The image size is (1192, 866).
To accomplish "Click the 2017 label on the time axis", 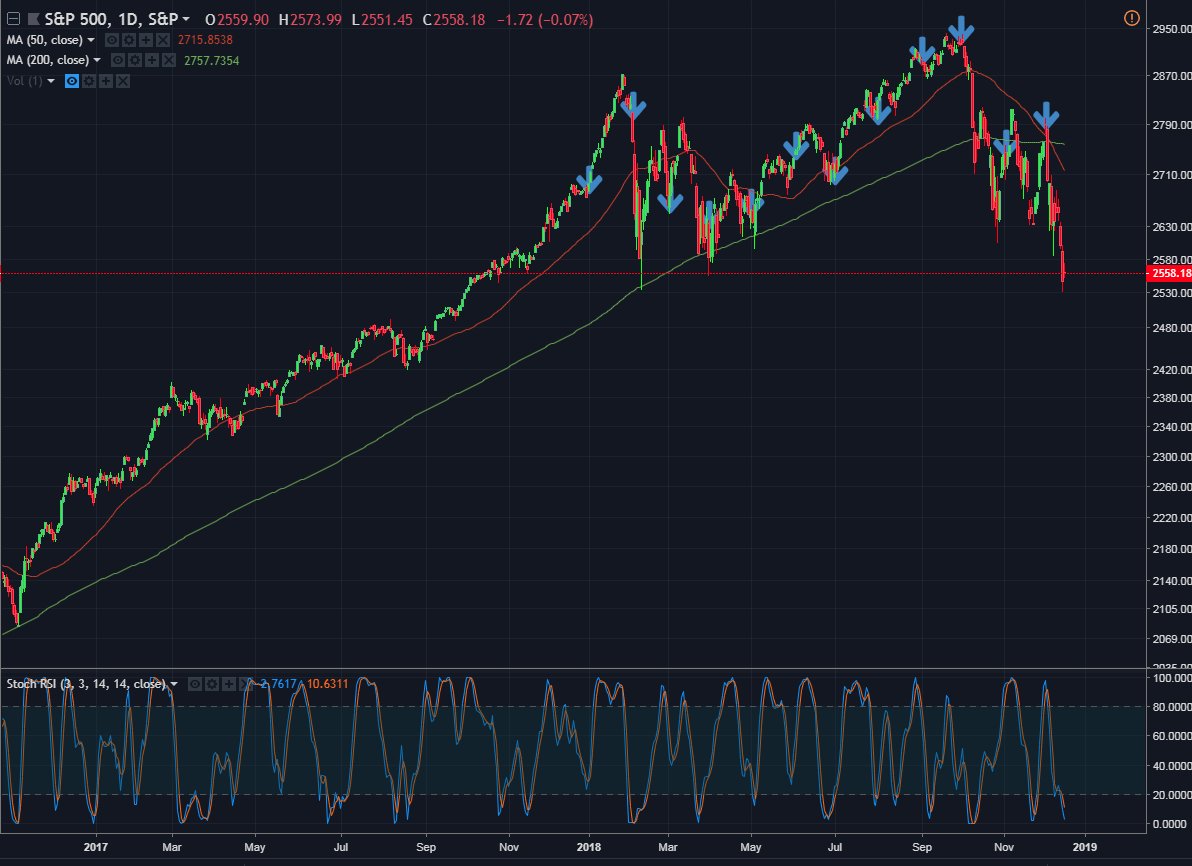I will click(96, 847).
